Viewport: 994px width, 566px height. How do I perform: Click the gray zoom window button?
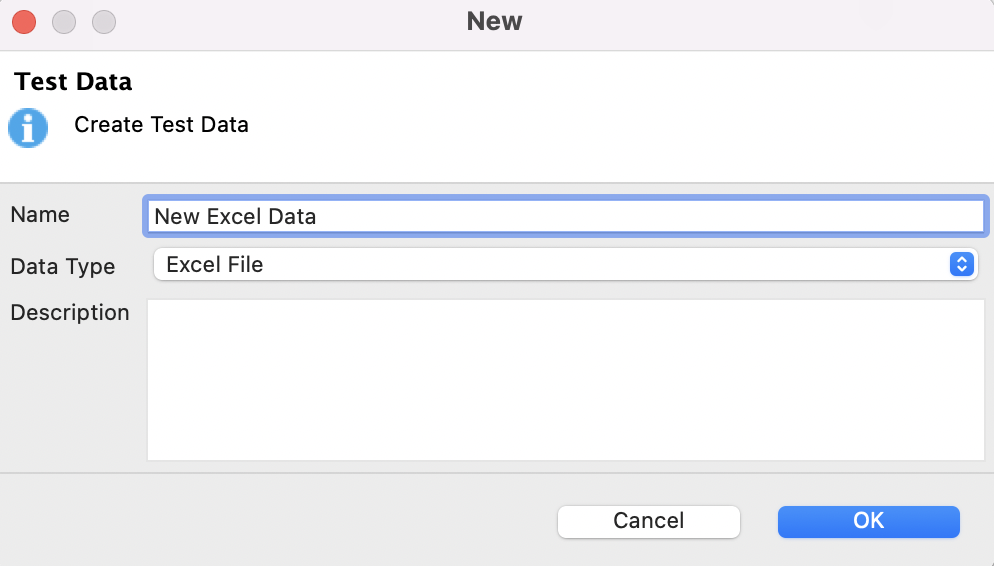(104, 21)
